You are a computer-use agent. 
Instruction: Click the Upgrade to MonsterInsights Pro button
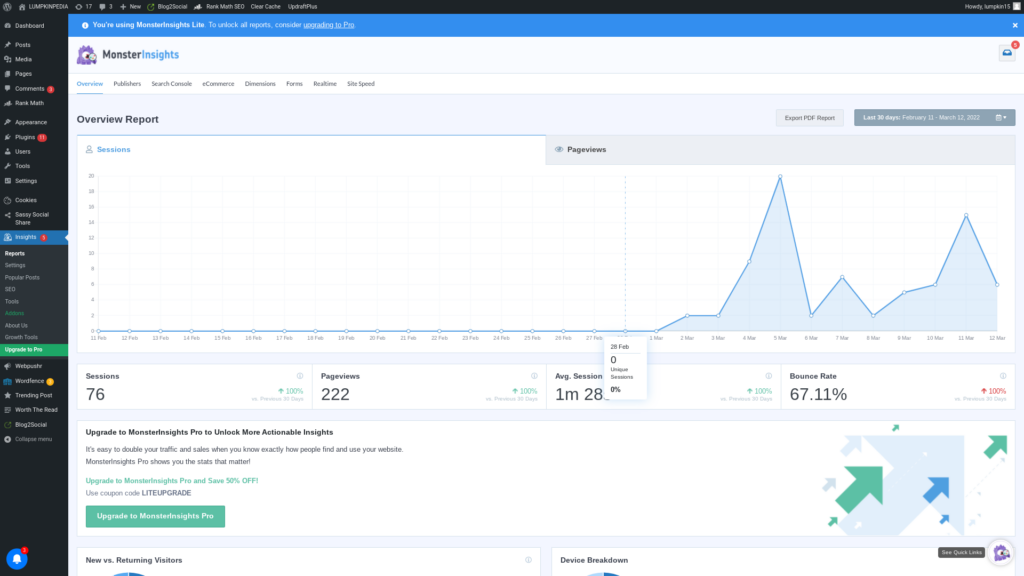(x=155, y=516)
